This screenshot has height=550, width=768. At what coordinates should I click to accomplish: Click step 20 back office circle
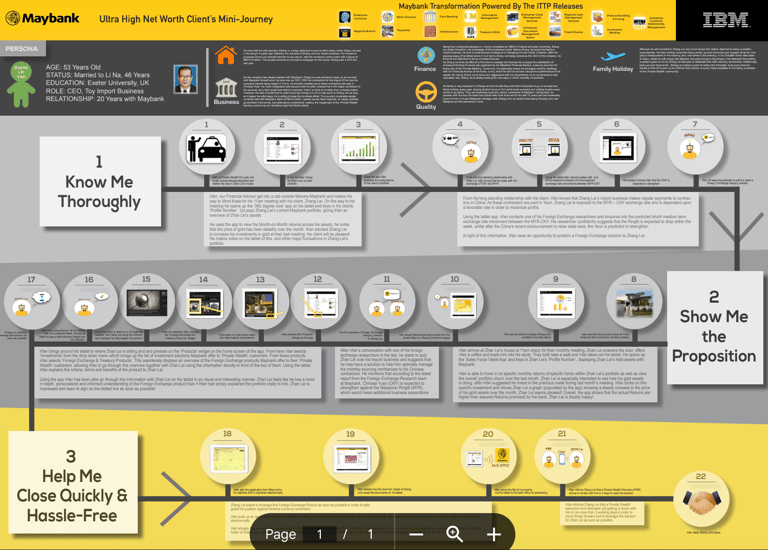tap(488, 456)
